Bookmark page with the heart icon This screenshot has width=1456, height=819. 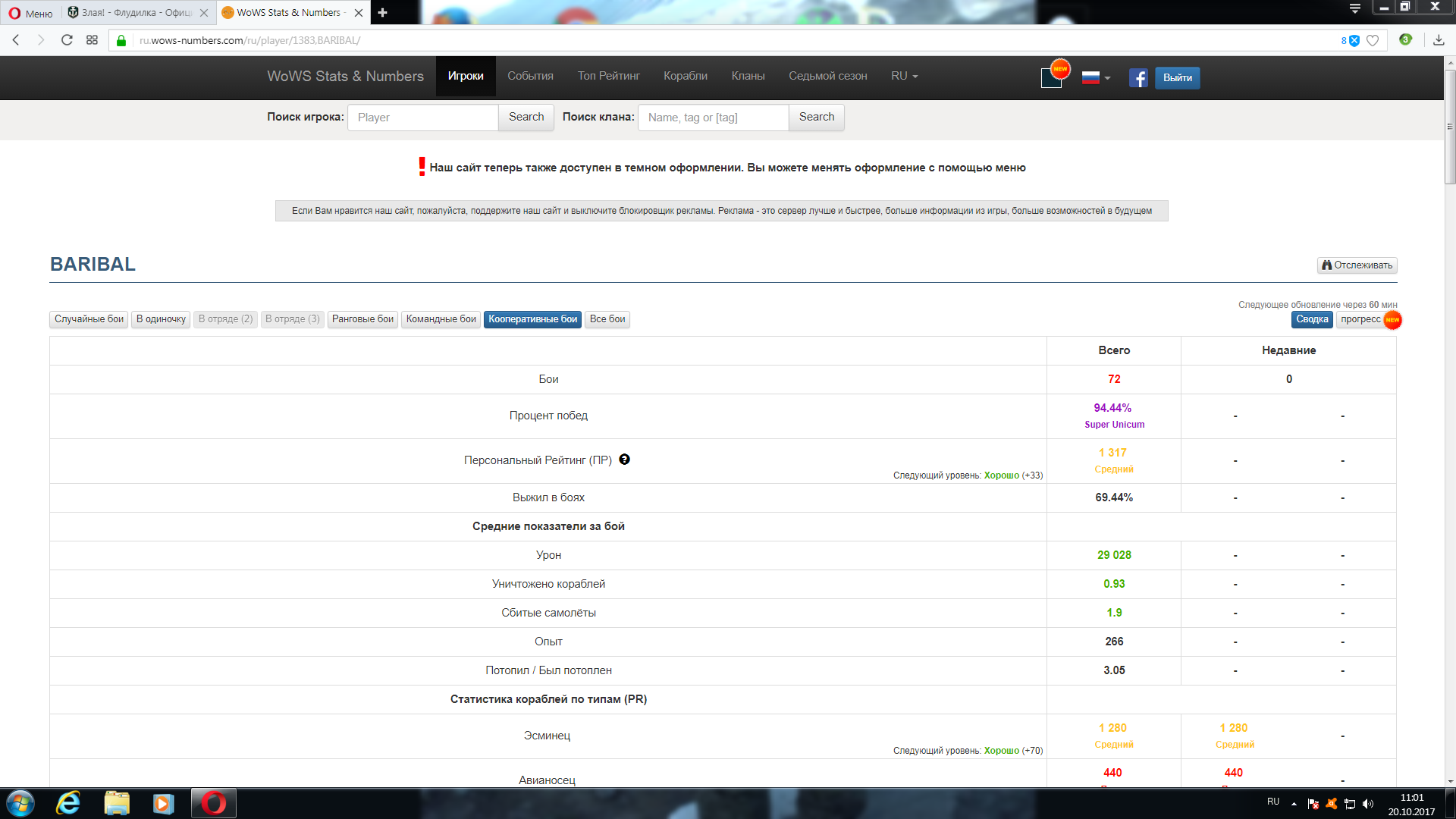coord(1373,41)
